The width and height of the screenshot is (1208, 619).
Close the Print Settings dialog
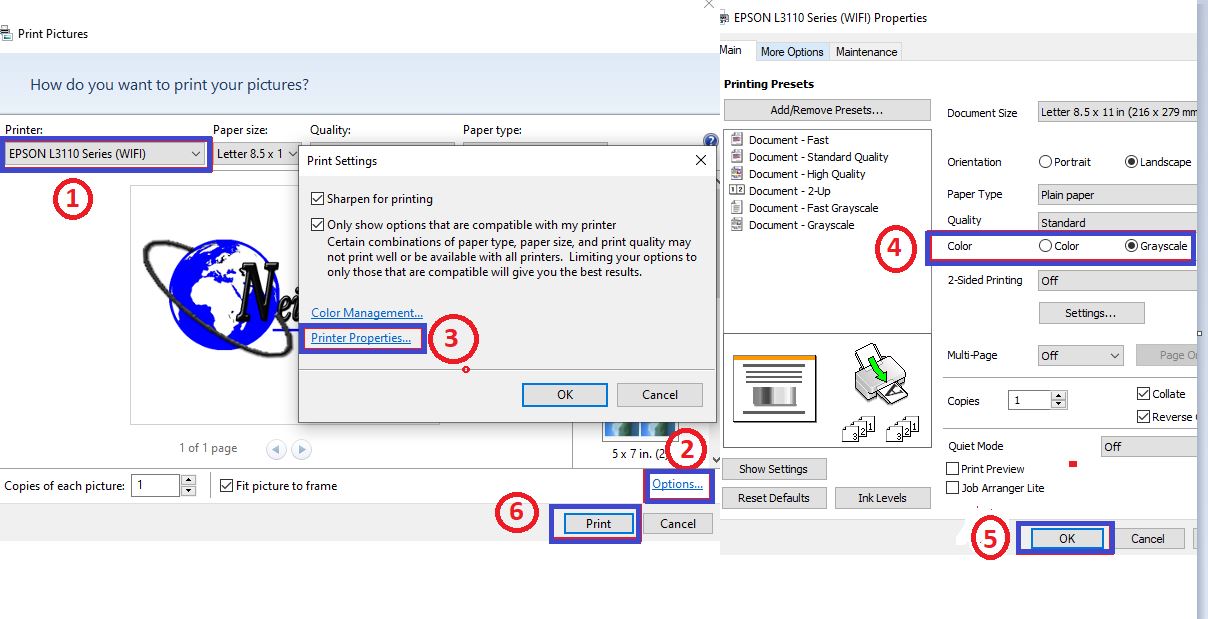click(701, 160)
